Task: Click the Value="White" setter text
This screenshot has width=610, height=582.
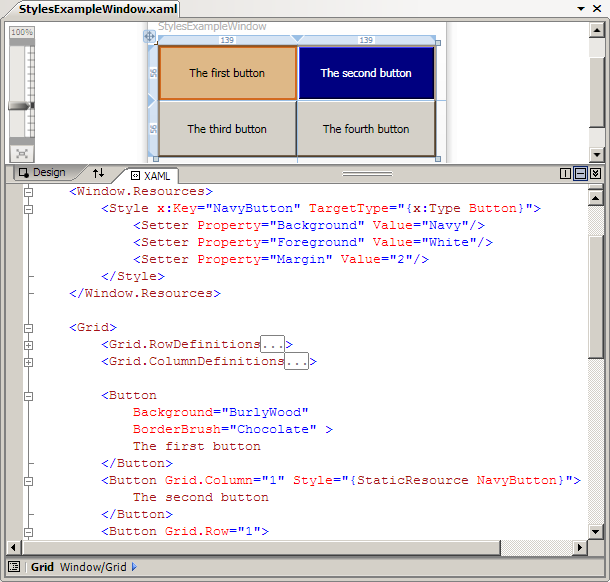Action: point(428,242)
